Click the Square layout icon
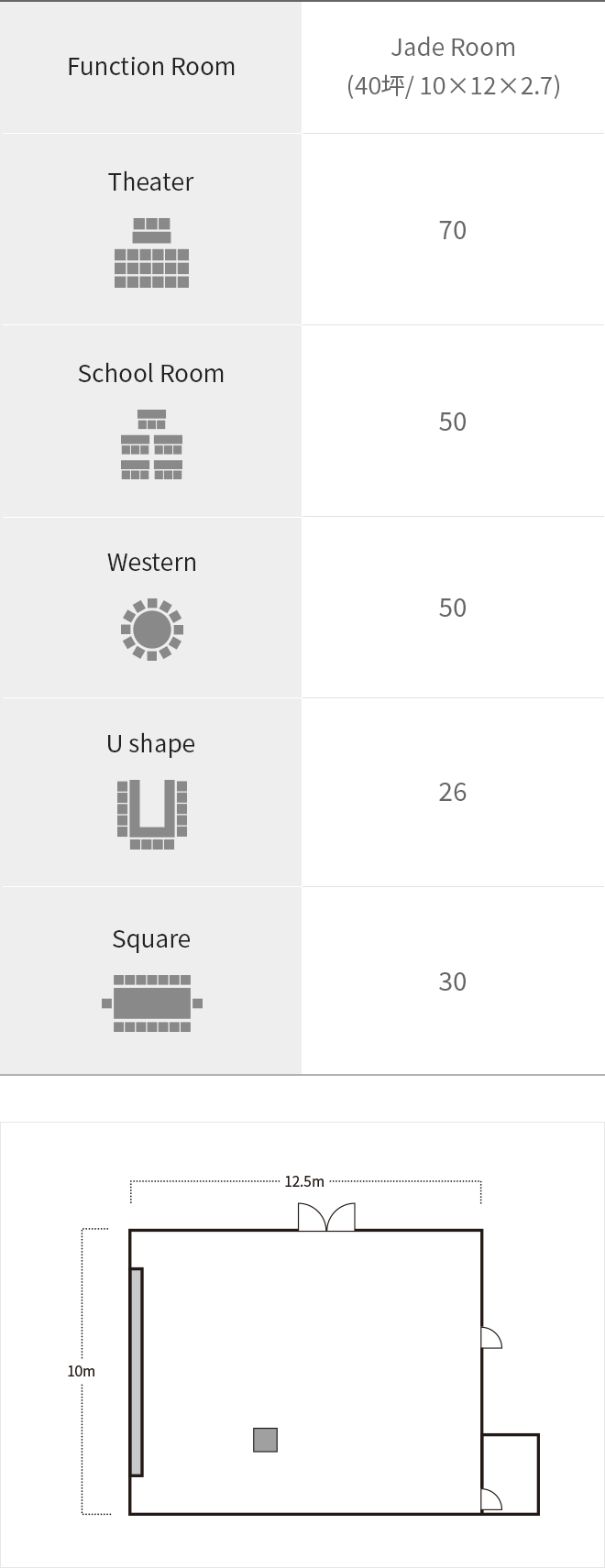605x1568 pixels. point(151,1003)
